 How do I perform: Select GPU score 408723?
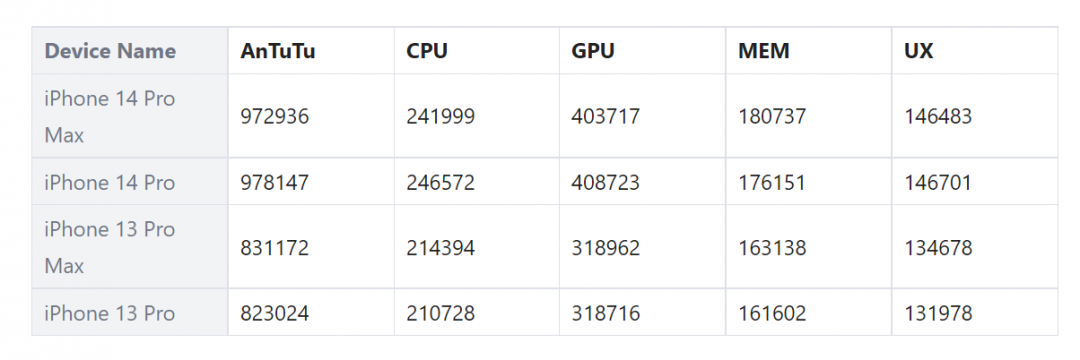[605, 182]
